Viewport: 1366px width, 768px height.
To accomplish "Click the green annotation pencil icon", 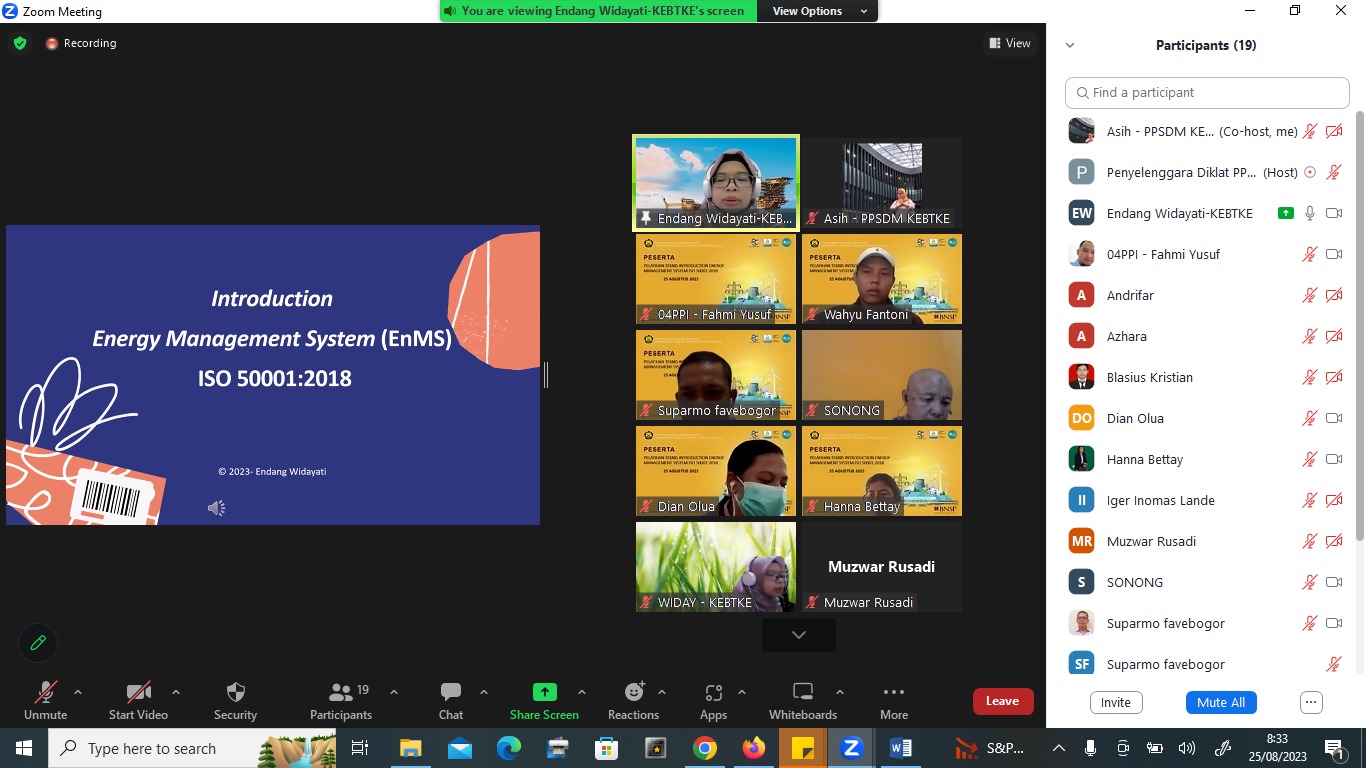I will pos(38,643).
